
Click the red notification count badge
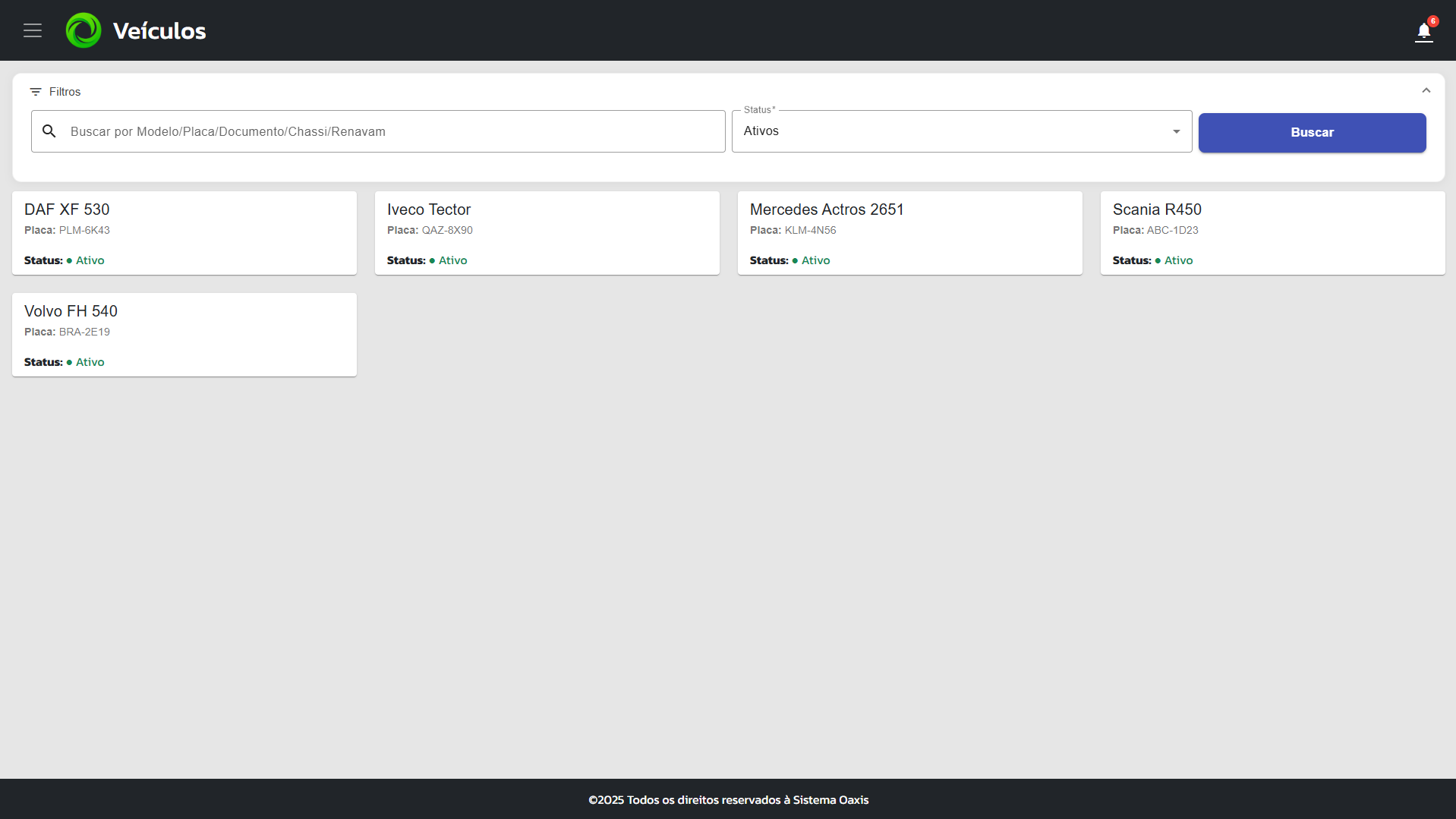tap(1432, 21)
